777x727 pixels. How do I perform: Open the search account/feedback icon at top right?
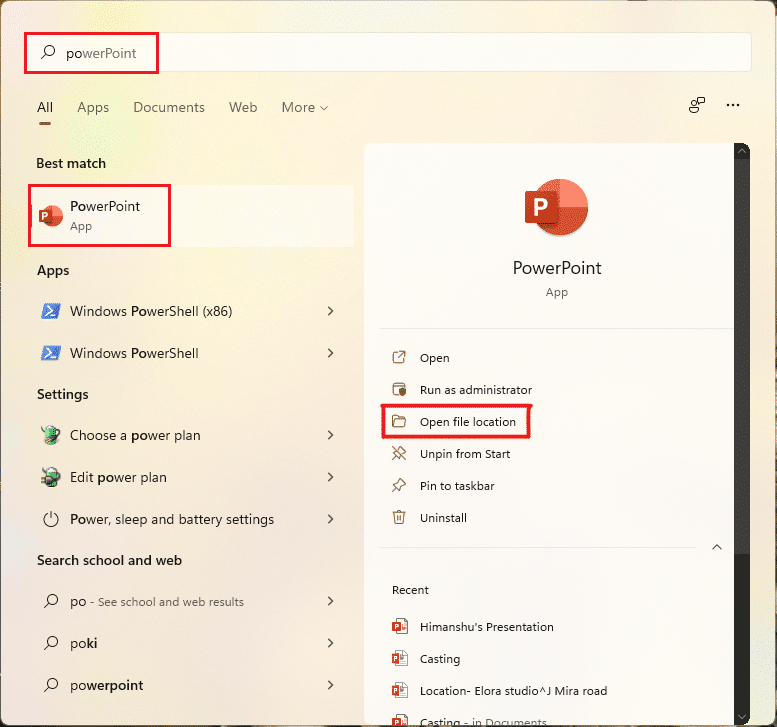[x=697, y=105]
